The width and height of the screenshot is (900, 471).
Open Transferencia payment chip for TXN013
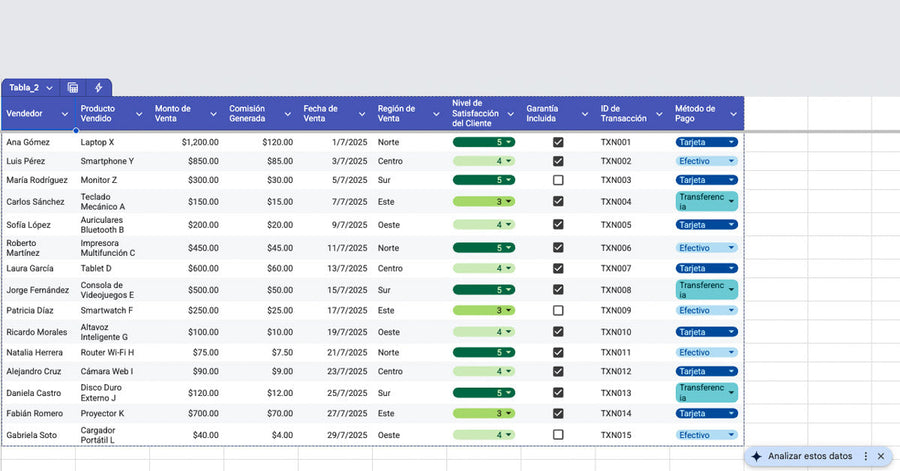point(707,392)
